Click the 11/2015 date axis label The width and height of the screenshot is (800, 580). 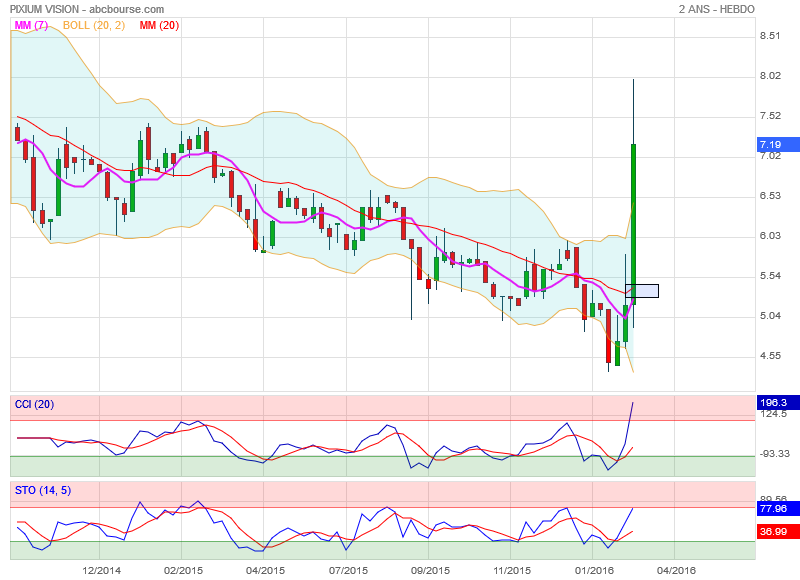click(x=512, y=570)
